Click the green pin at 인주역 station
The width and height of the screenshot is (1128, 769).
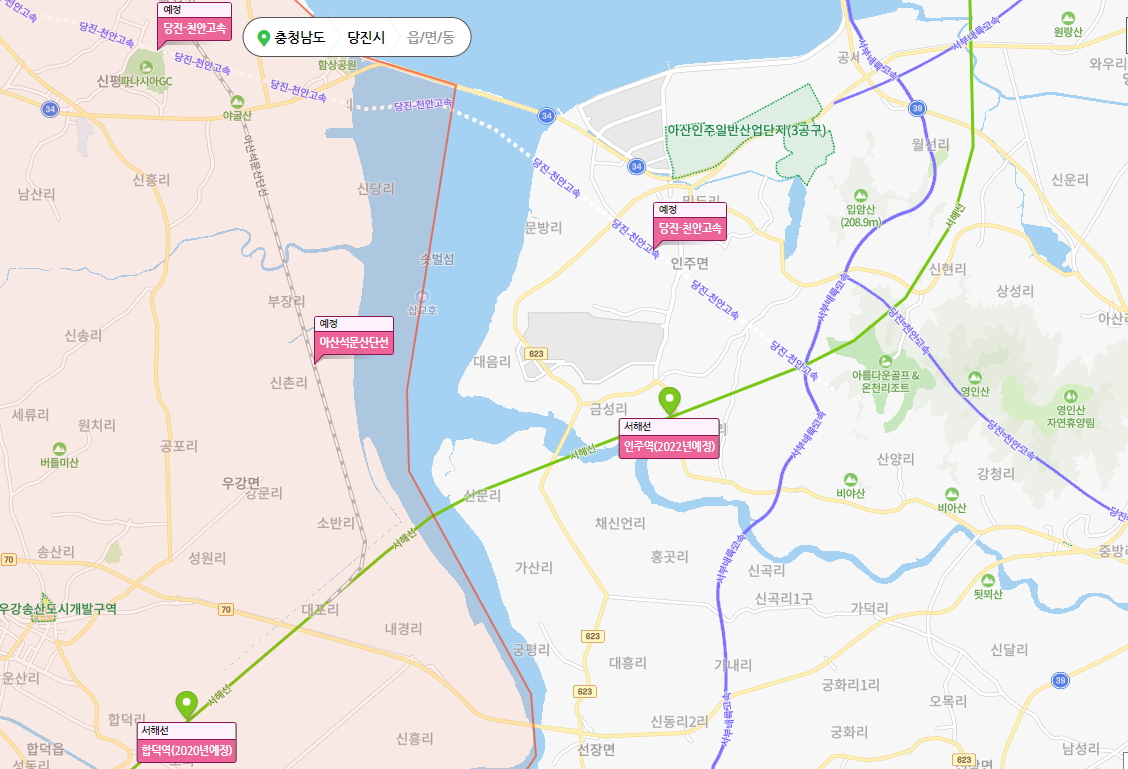[x=670, y=401]
